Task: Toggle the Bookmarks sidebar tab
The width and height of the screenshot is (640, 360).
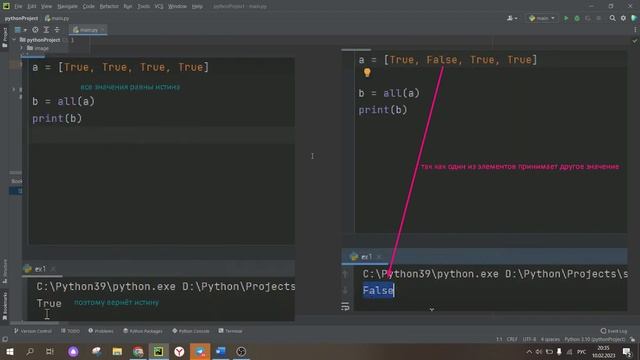Action: point(4,306)
